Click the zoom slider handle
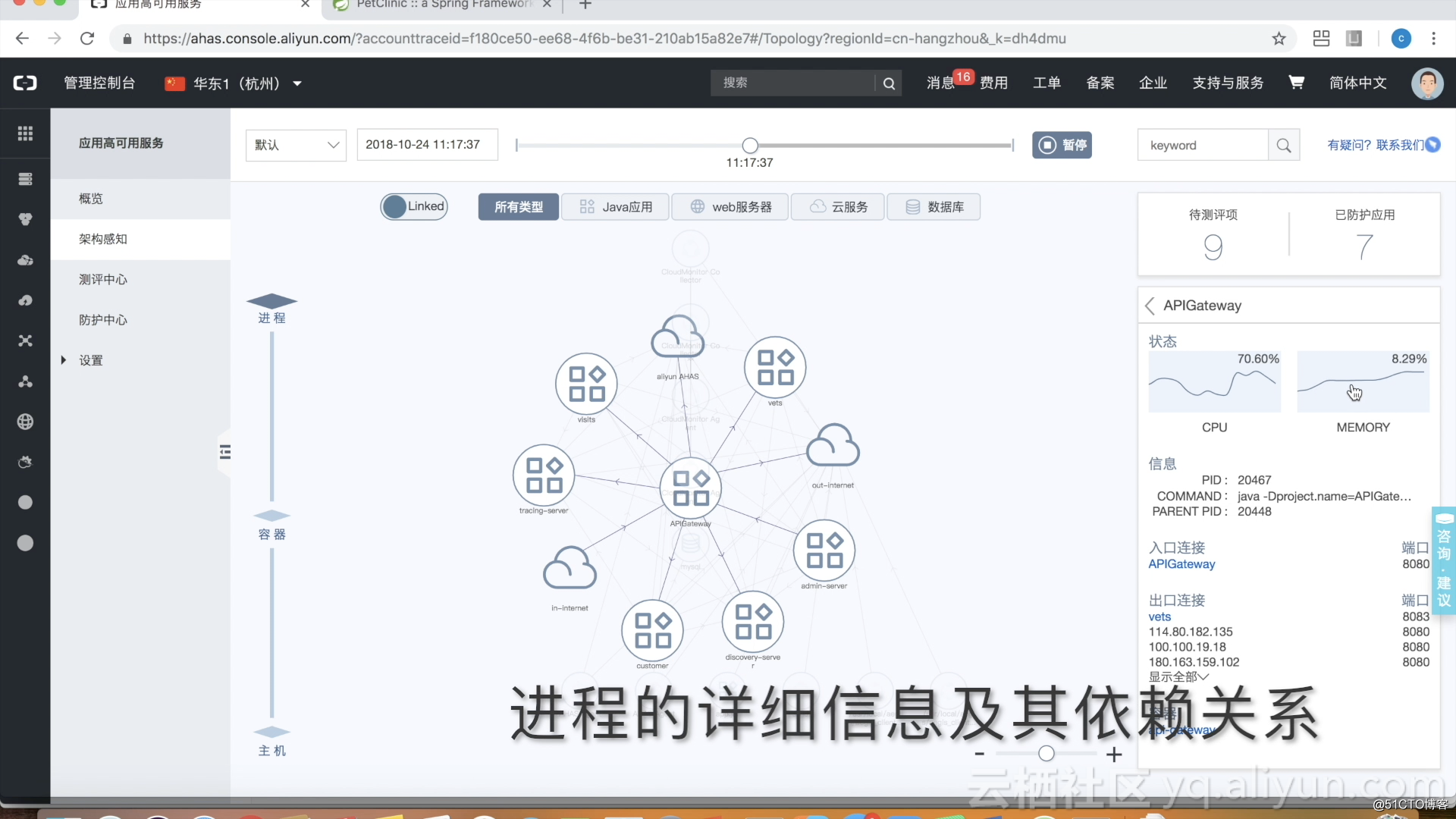Image resolution: width=1456 pixels, height=819 pixels. (x=1046, y=753)
